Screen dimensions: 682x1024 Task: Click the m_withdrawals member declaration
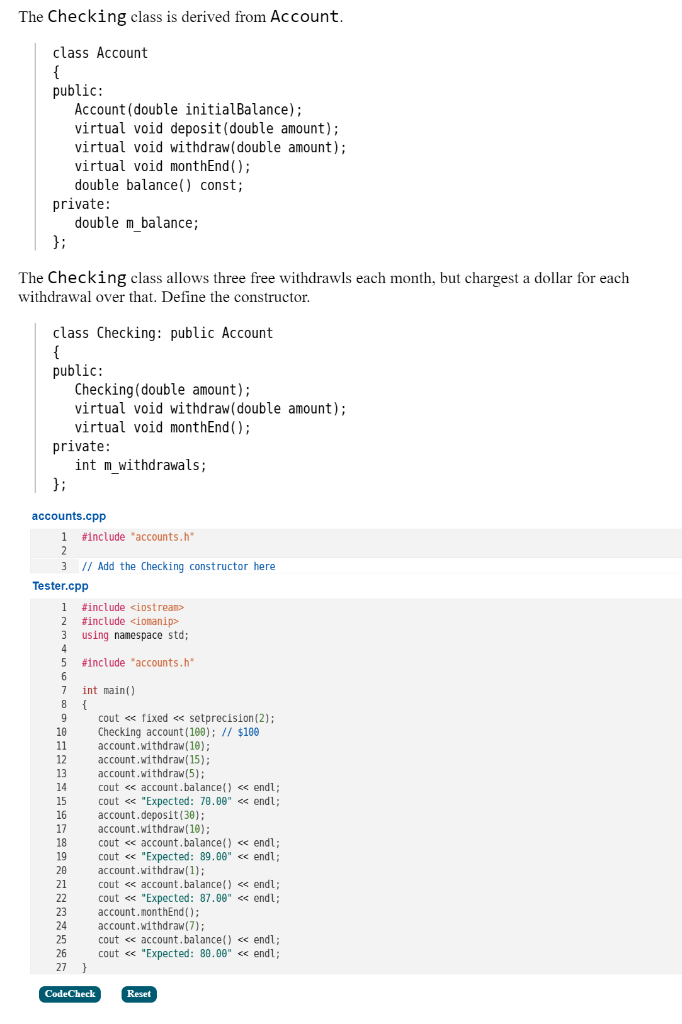[x=142, y=465]
